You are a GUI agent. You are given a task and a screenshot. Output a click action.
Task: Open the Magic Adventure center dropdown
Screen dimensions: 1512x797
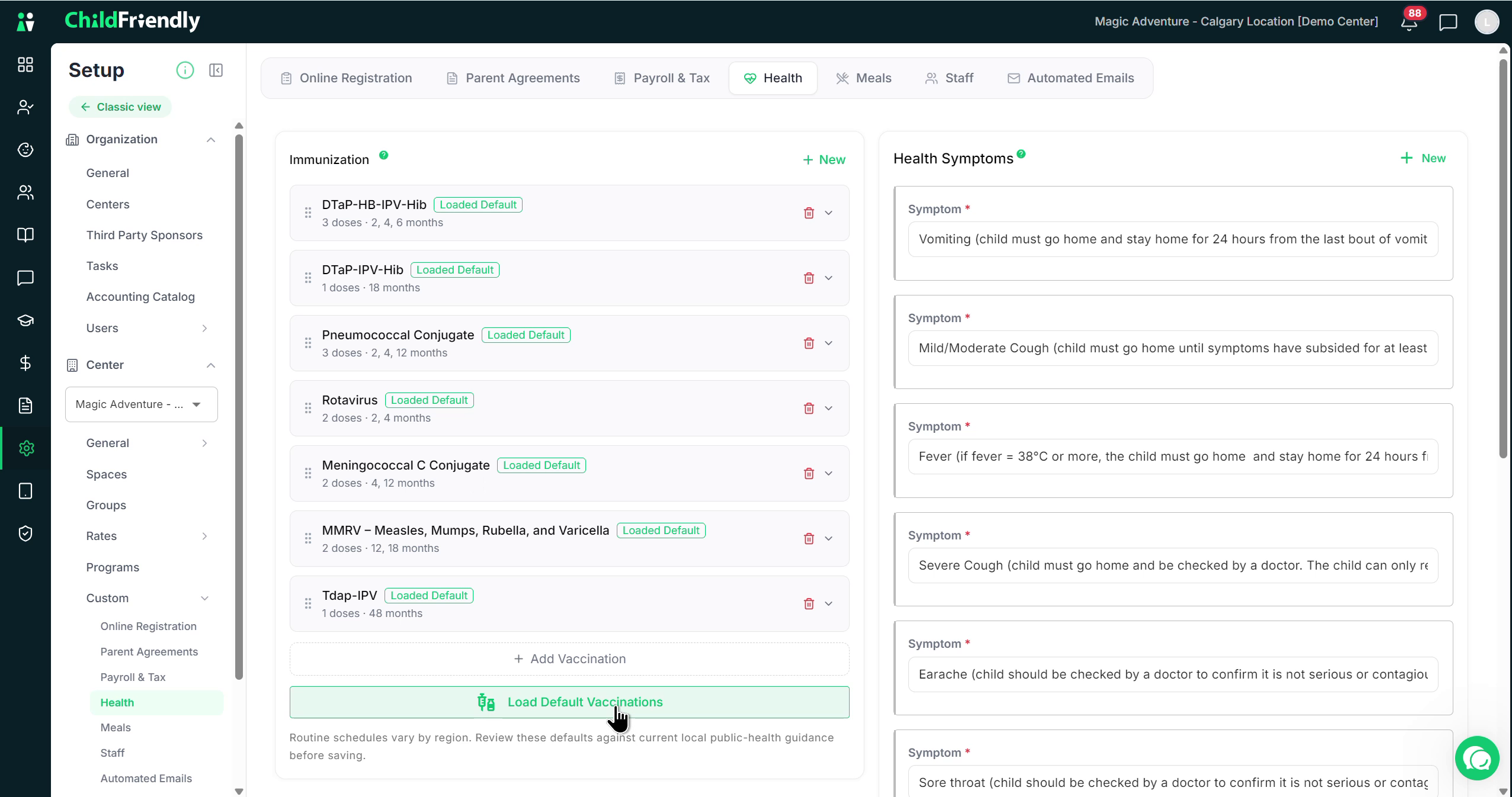coord(142,404)
